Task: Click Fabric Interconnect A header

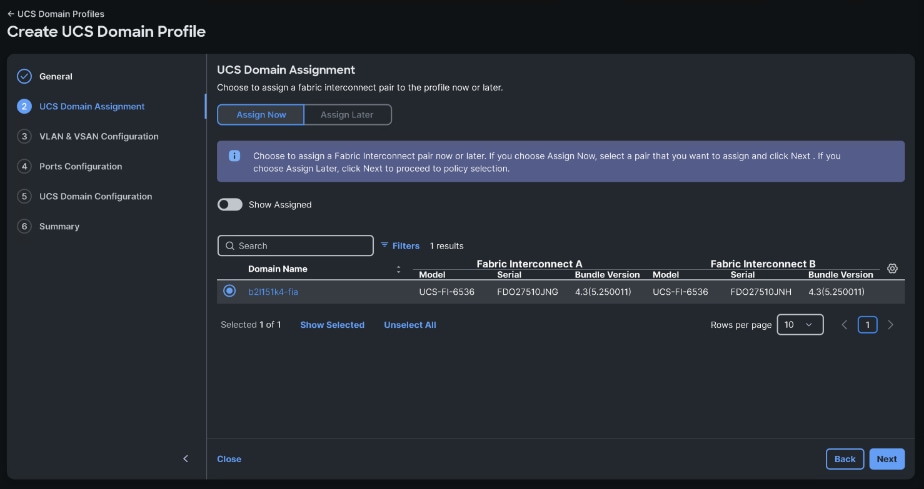Action: point(529,264)
